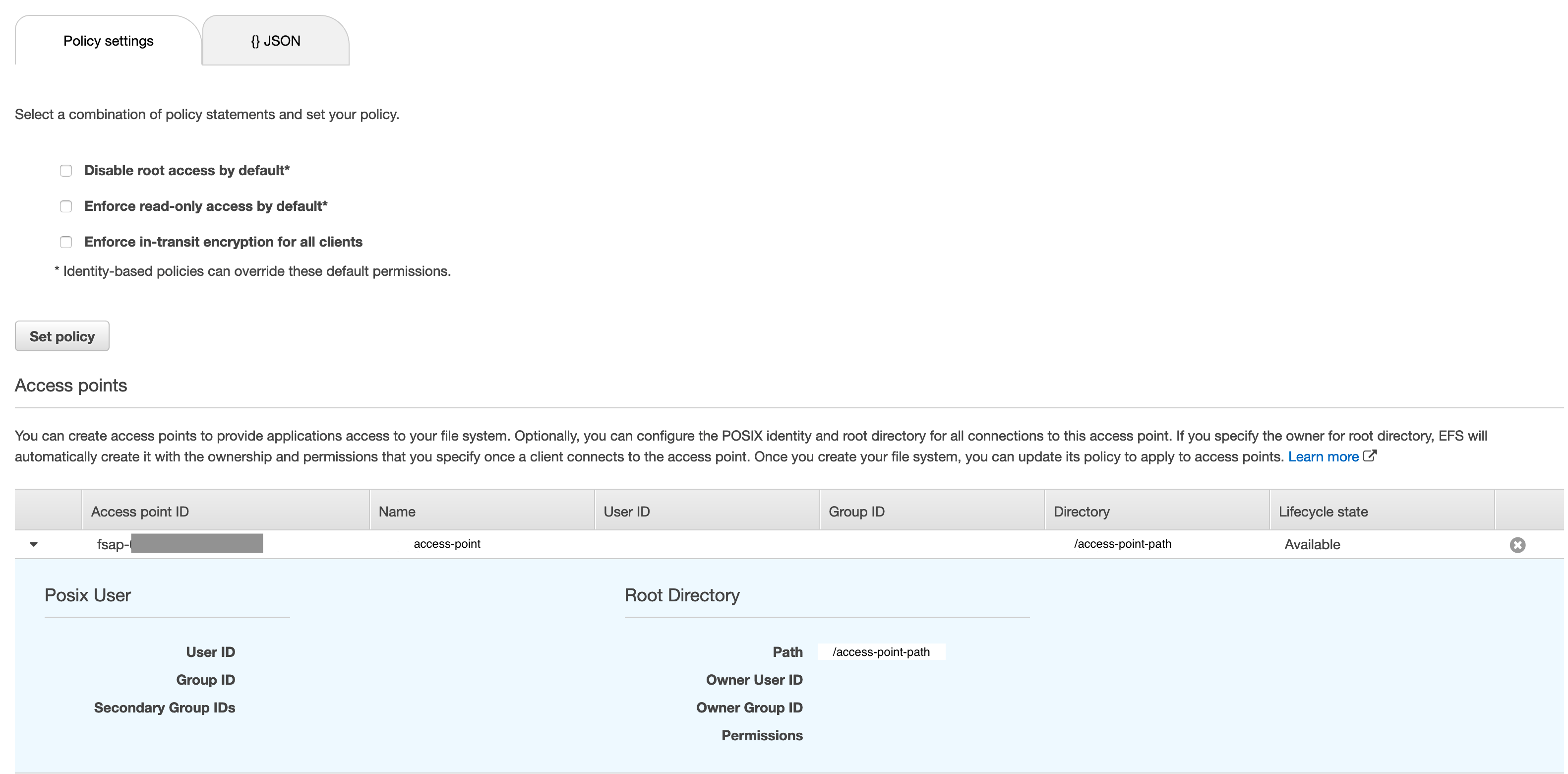Screen dimensions: 1568x774
Task: Select the Access point ID column header
Action: tap(141, 511)
